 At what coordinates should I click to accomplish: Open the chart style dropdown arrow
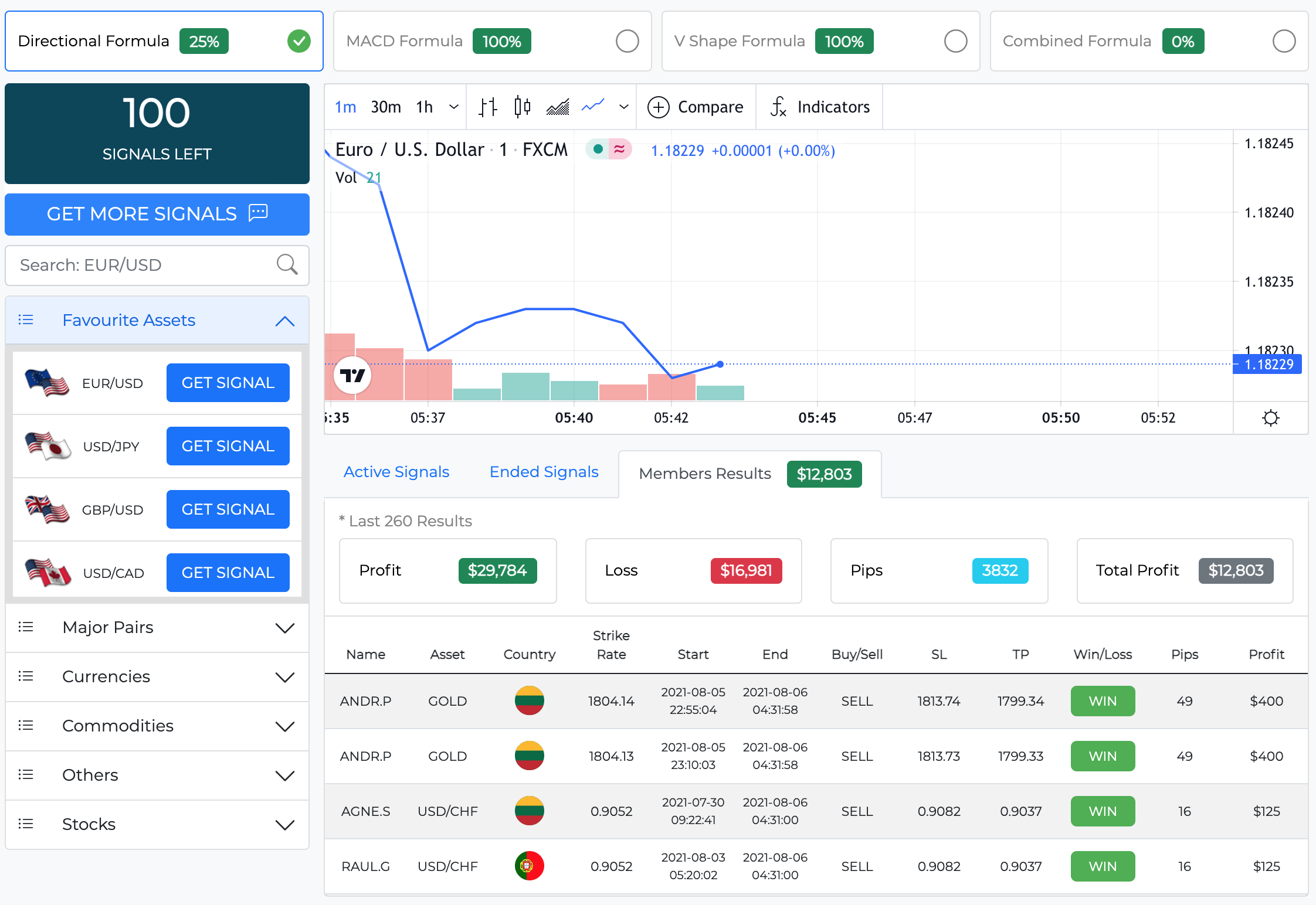click(624, 107)
